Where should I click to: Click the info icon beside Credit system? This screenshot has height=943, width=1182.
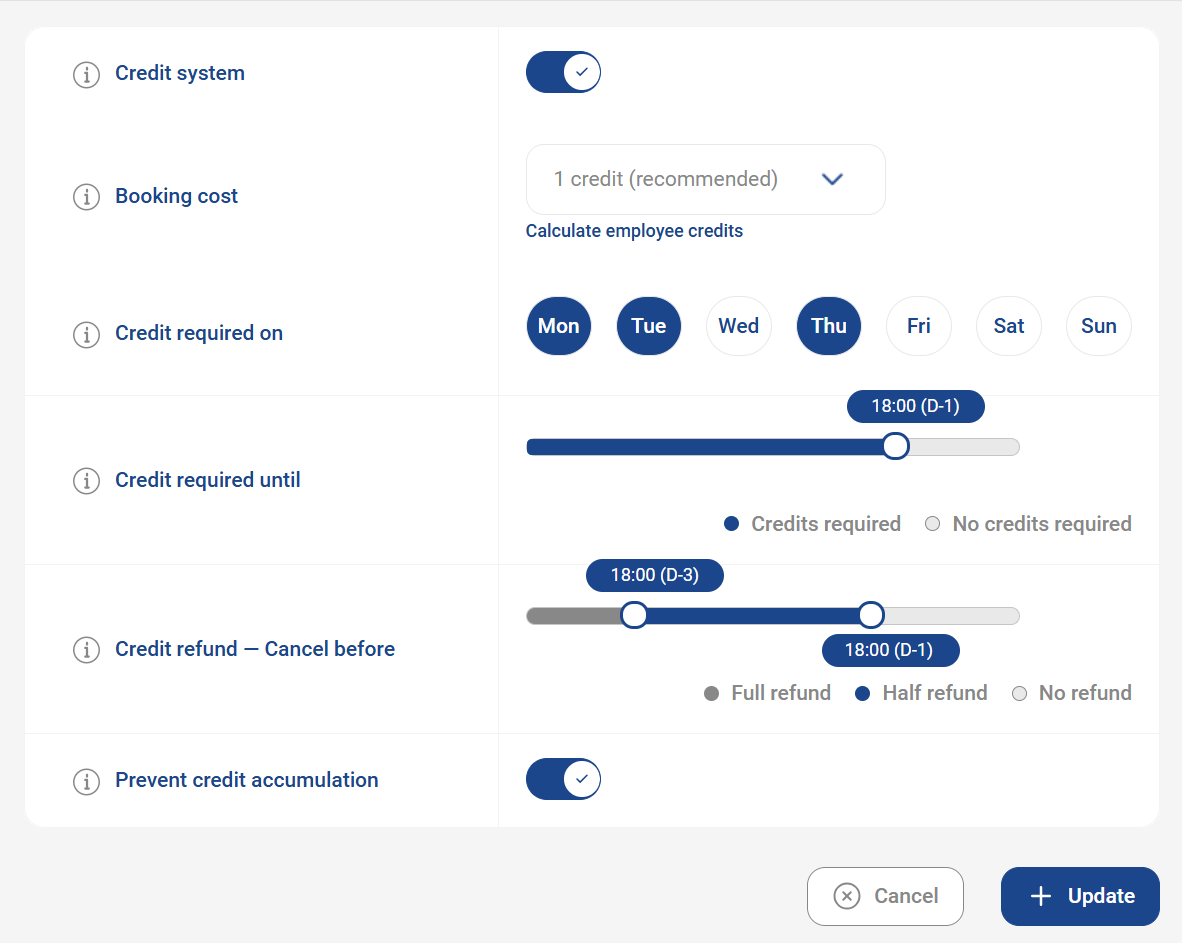pos(86,74)
